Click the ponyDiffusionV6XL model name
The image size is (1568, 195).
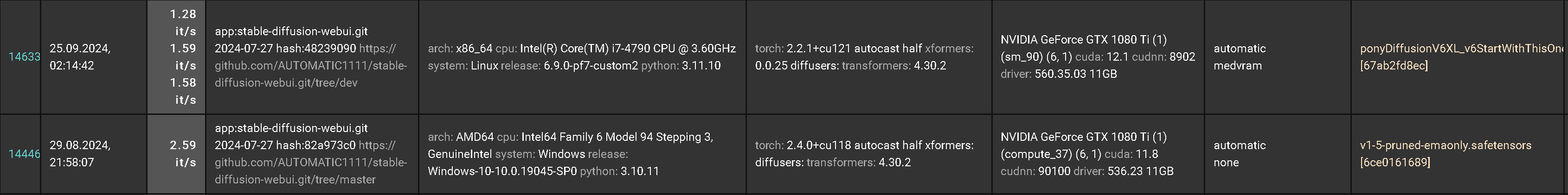[x=1461, y=49]
